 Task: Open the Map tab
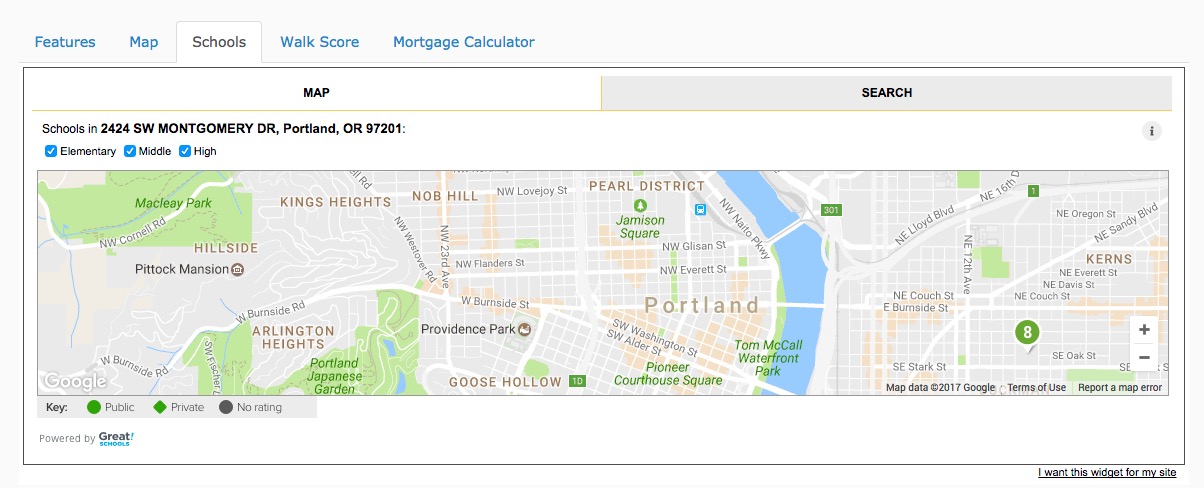coord(143,42)
